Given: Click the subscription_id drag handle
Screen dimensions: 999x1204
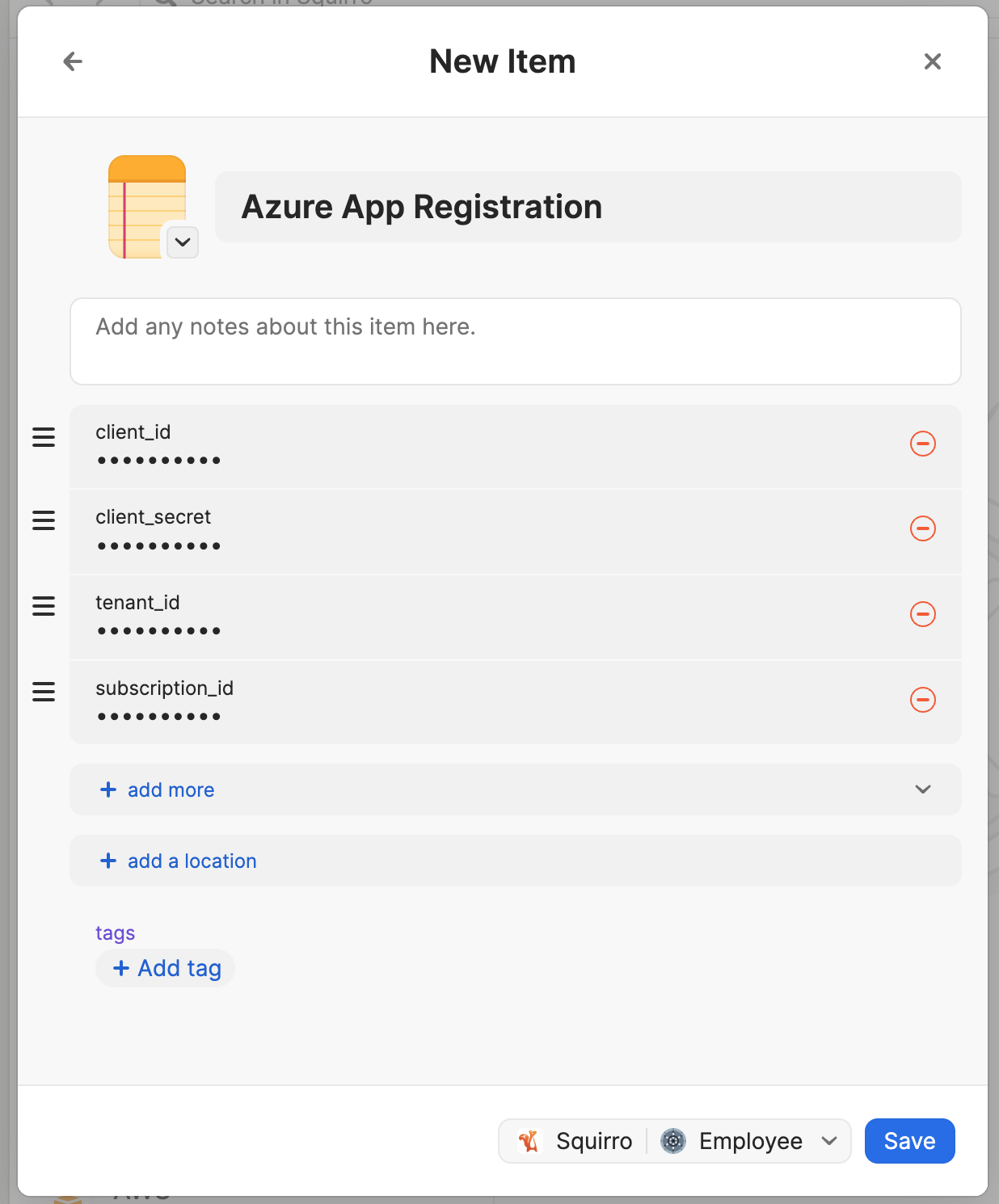Looking at the screenshot, I should click(x=44, y=692).
